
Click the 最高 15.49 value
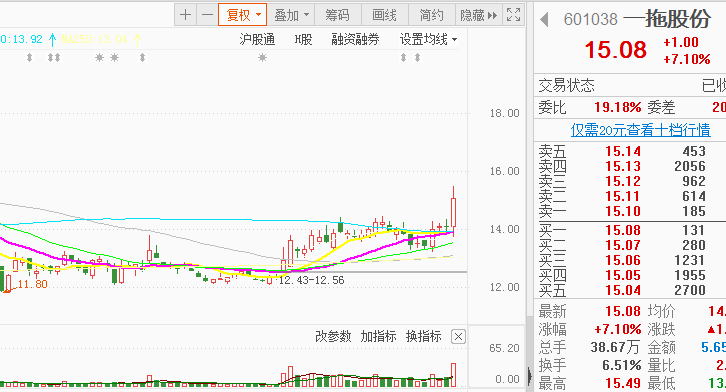[623, 383]
